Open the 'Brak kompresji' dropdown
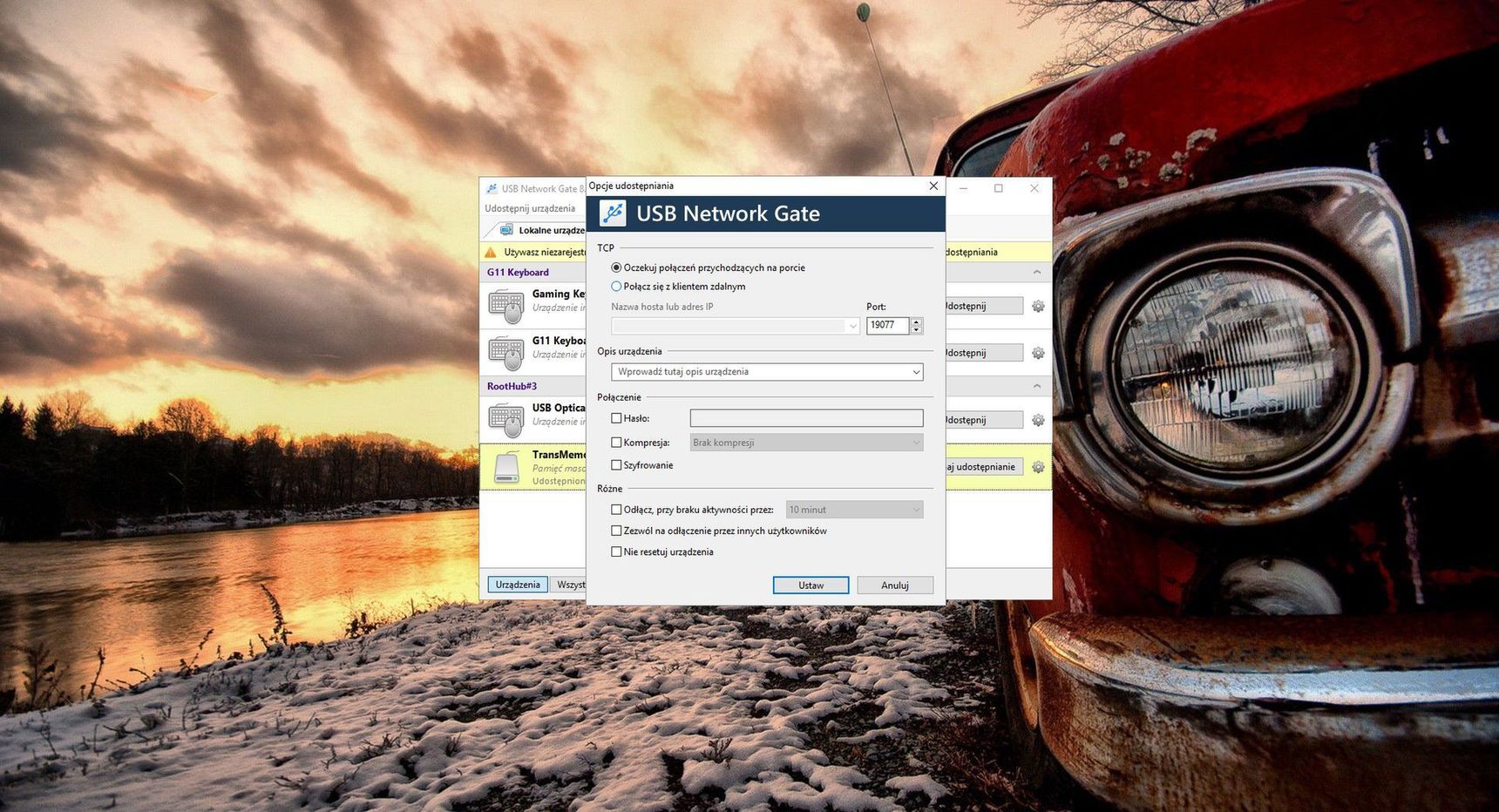This screenshot has height=812, width=1499. (806, 443)
